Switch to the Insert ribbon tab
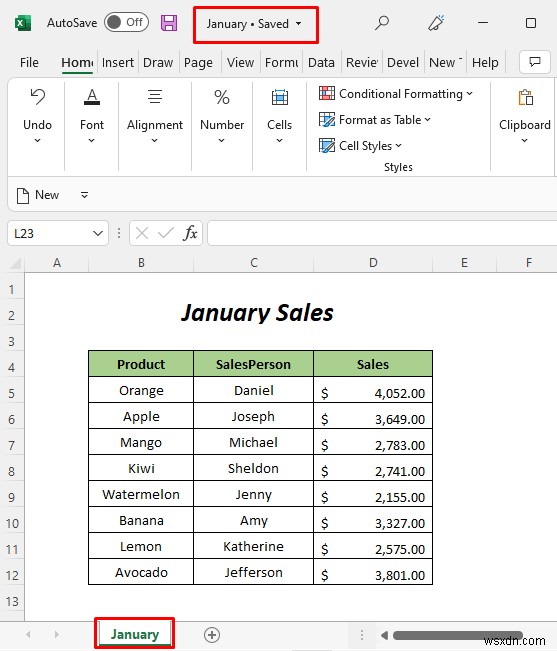Image resolution: width=557 pixels, height=651 pixels. pos(117,63)
